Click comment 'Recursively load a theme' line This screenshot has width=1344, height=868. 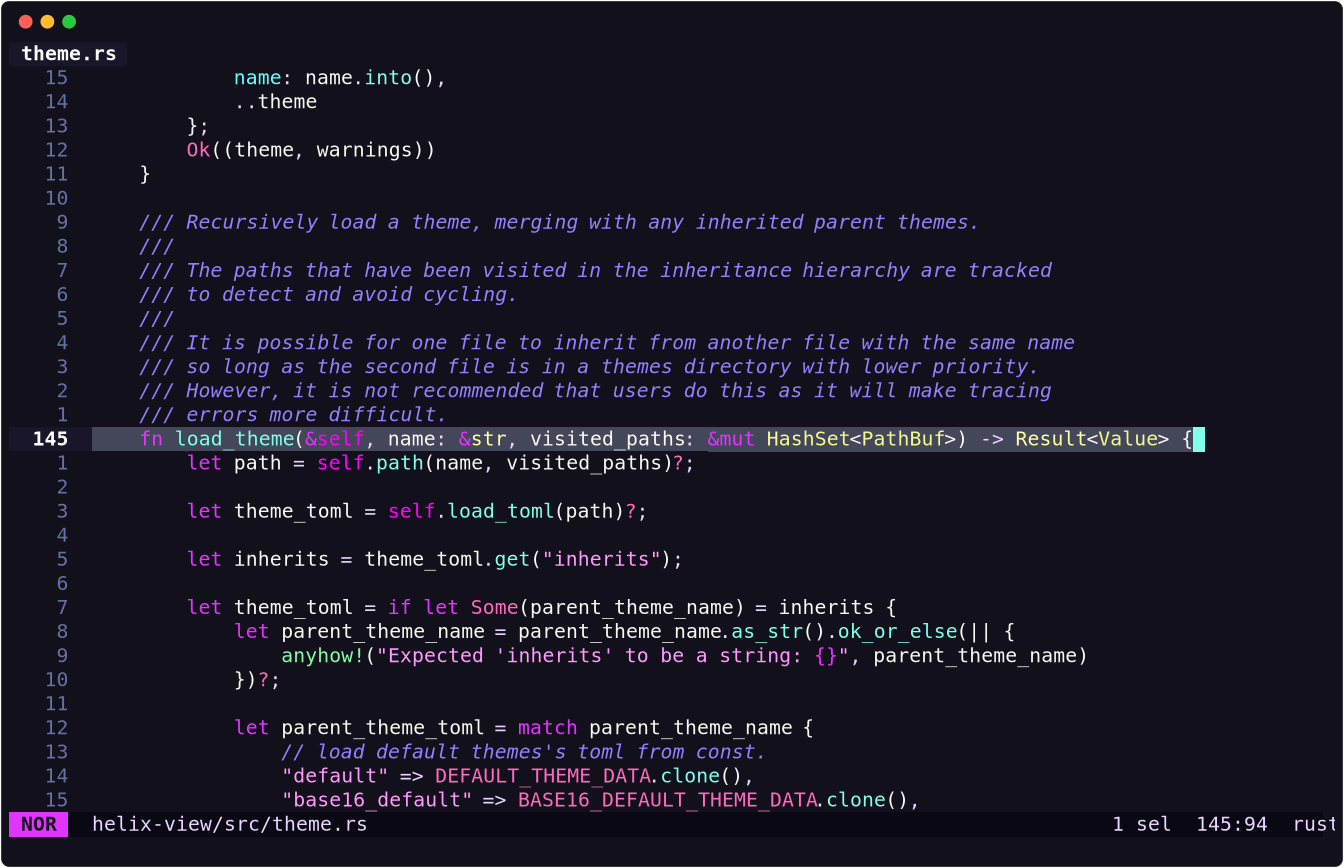coord(560,222)
